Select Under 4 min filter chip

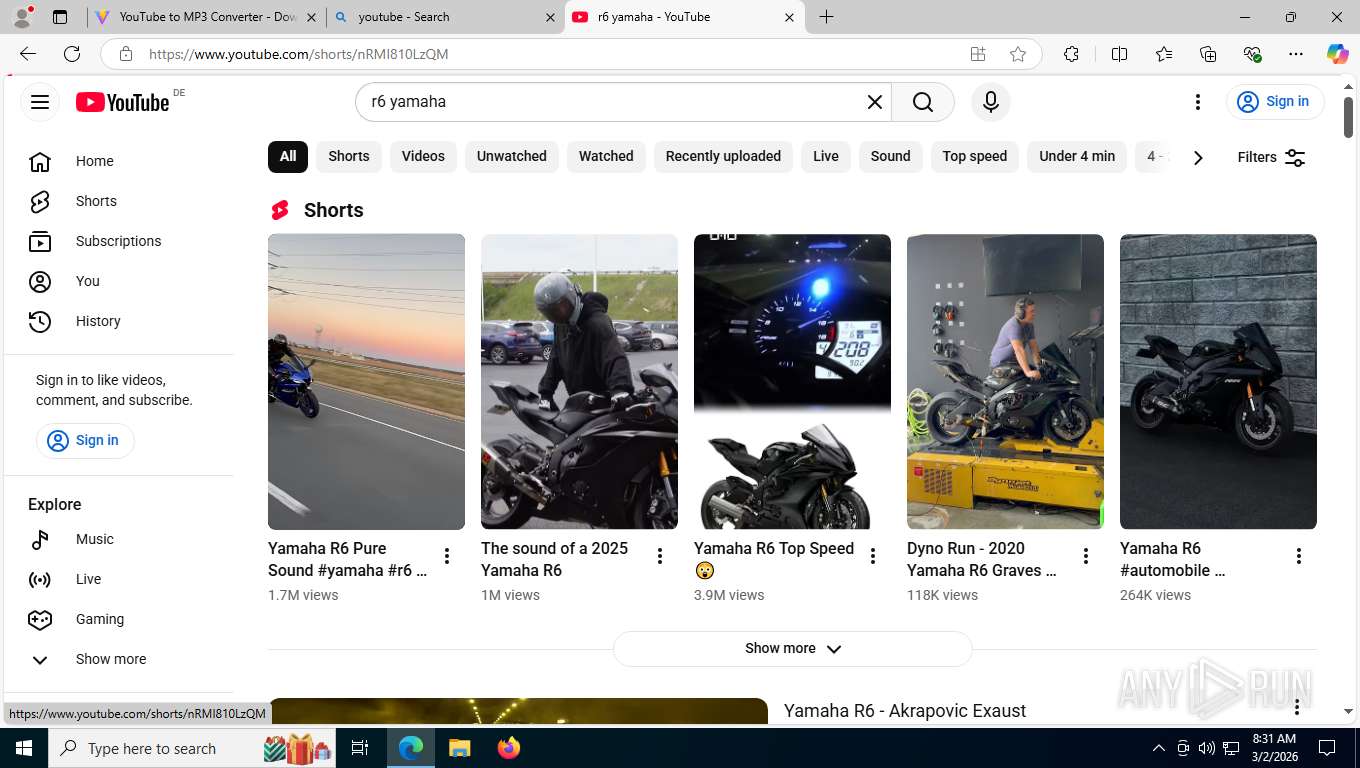coord(1077,156)
